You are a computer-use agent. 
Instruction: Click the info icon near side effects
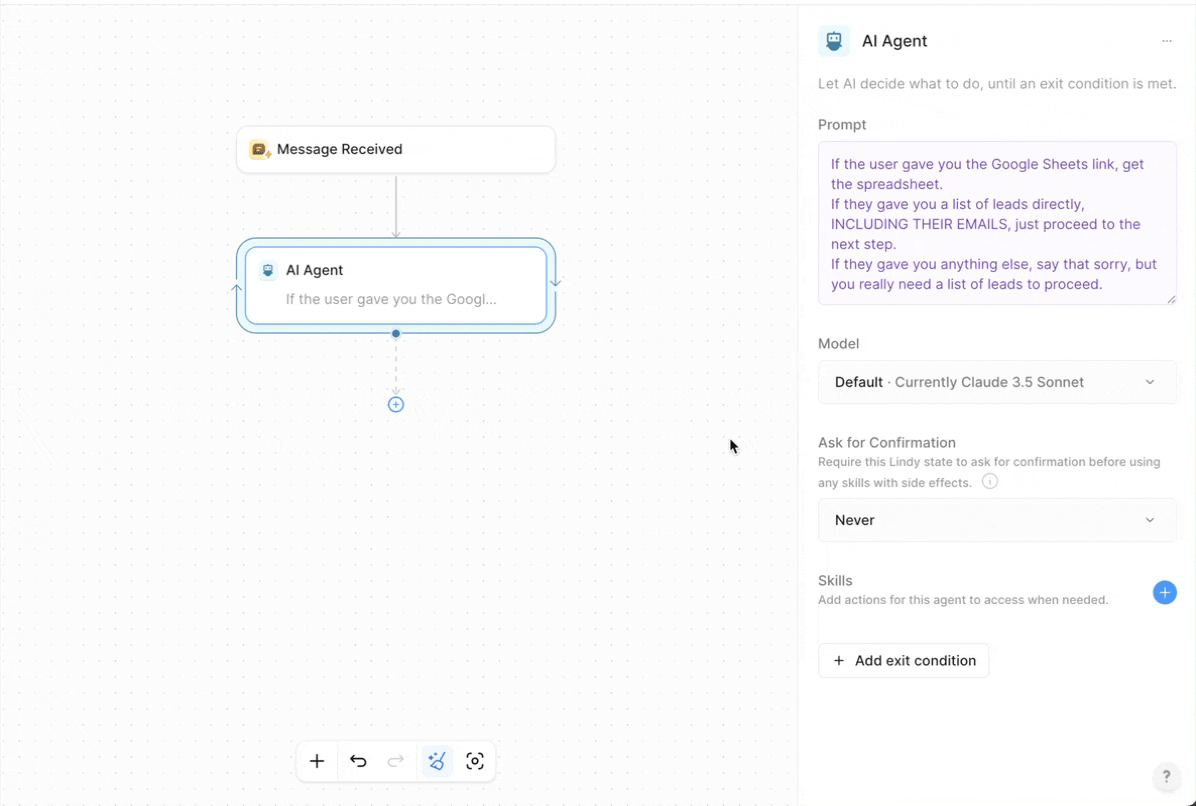tap(990, 481)
